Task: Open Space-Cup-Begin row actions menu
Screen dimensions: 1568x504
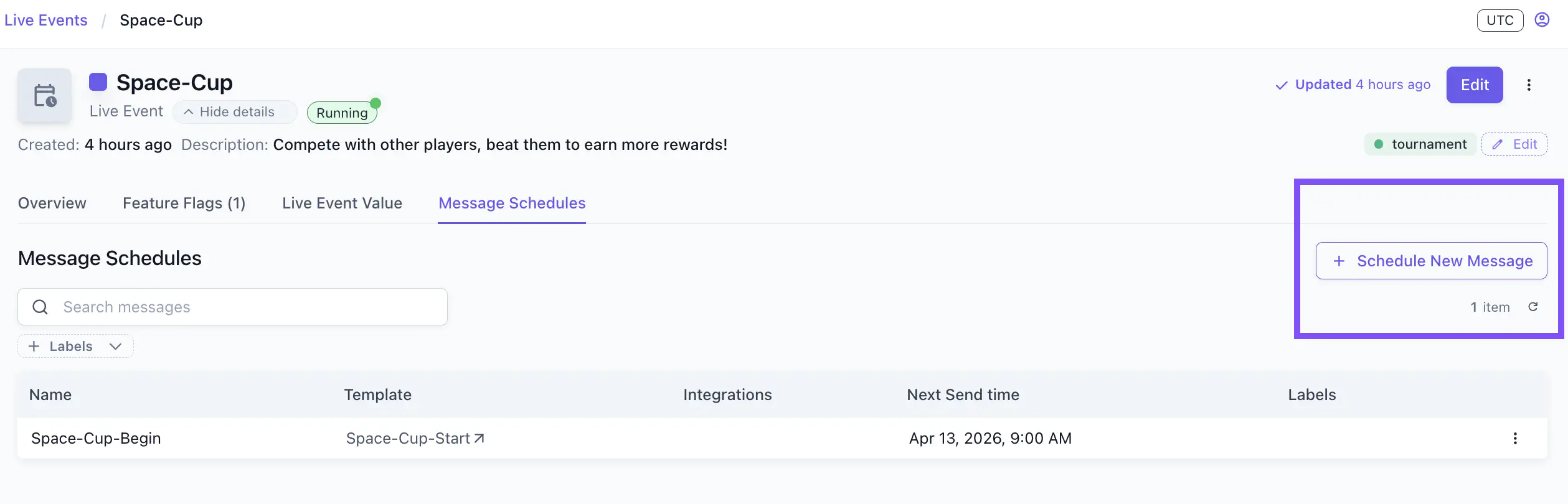Action: click(x=1515, y=439)
